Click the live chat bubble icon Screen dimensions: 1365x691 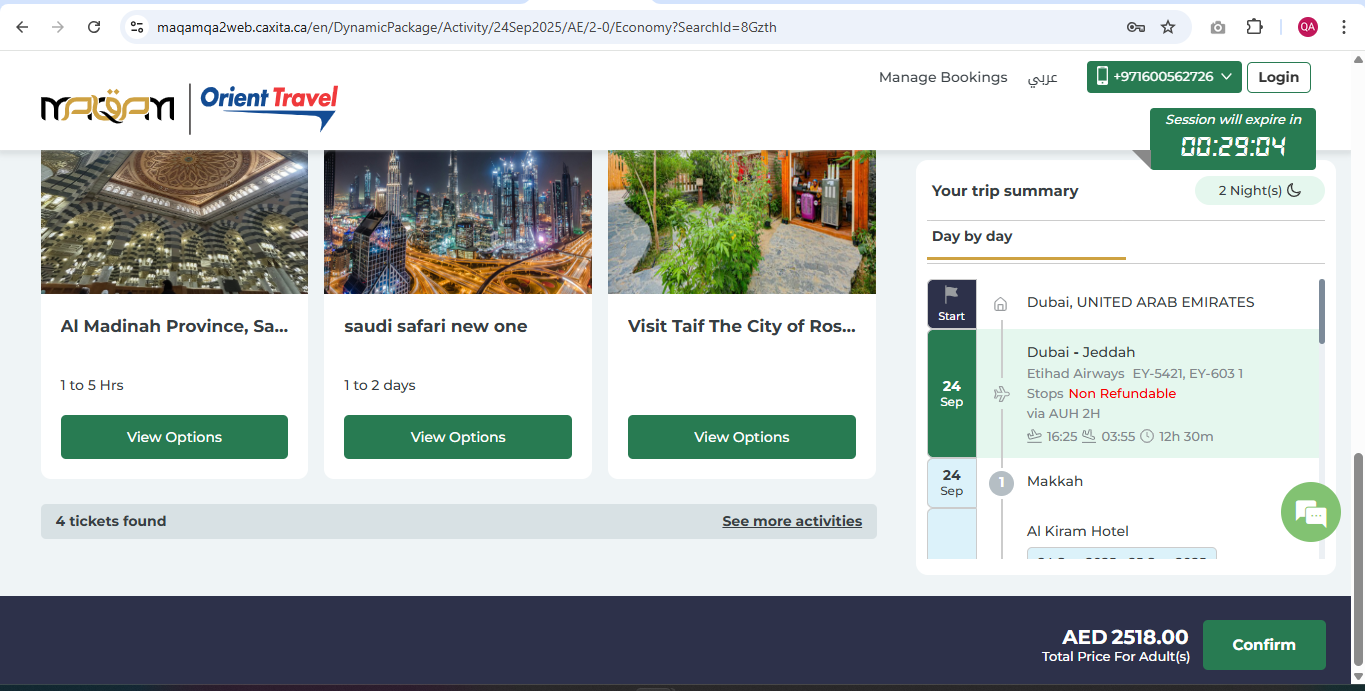click(x=1310, y=513)
